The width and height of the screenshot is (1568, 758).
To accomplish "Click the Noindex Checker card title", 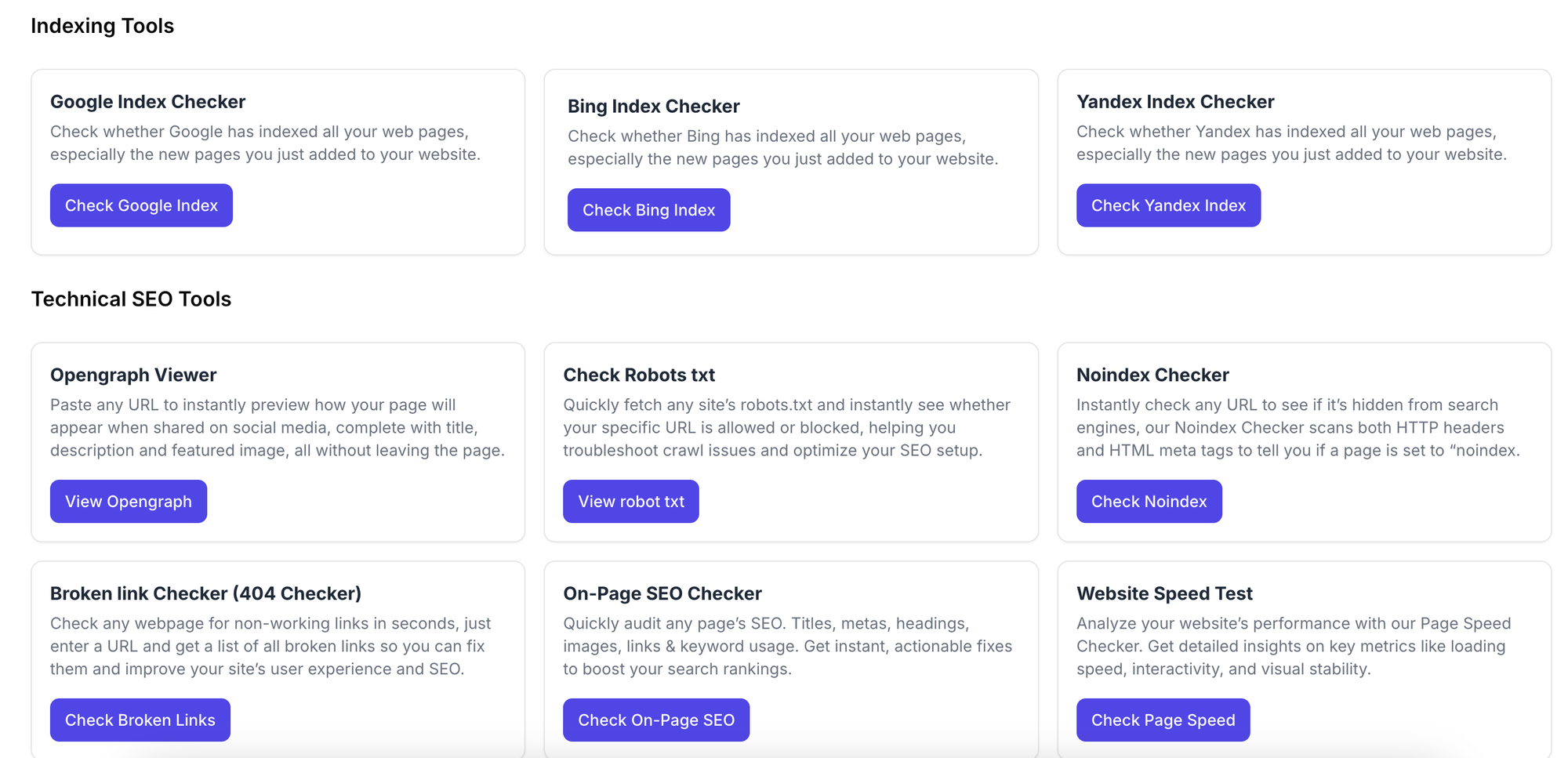I will (x=1152, y=375).
